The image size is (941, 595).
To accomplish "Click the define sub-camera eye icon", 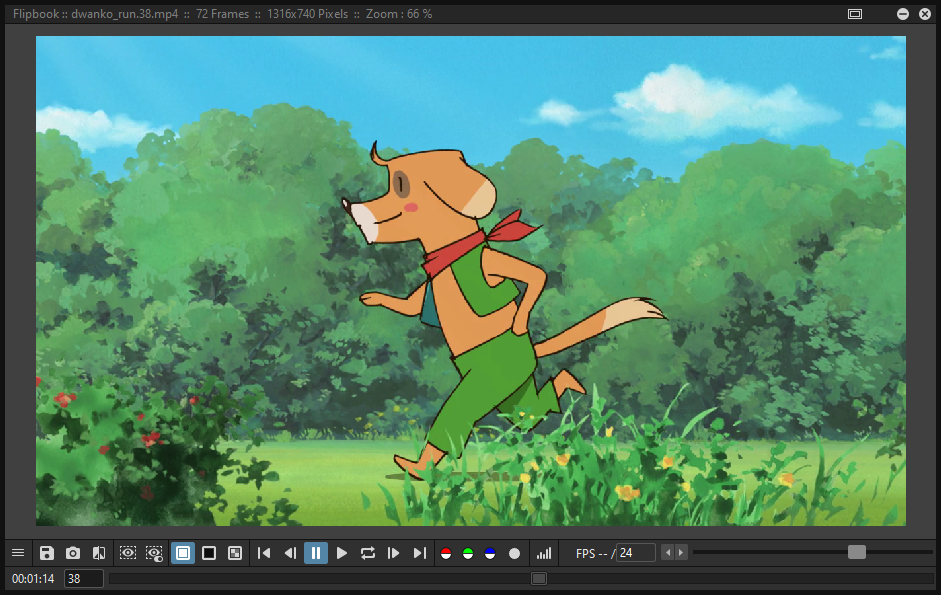I will 128,553.
